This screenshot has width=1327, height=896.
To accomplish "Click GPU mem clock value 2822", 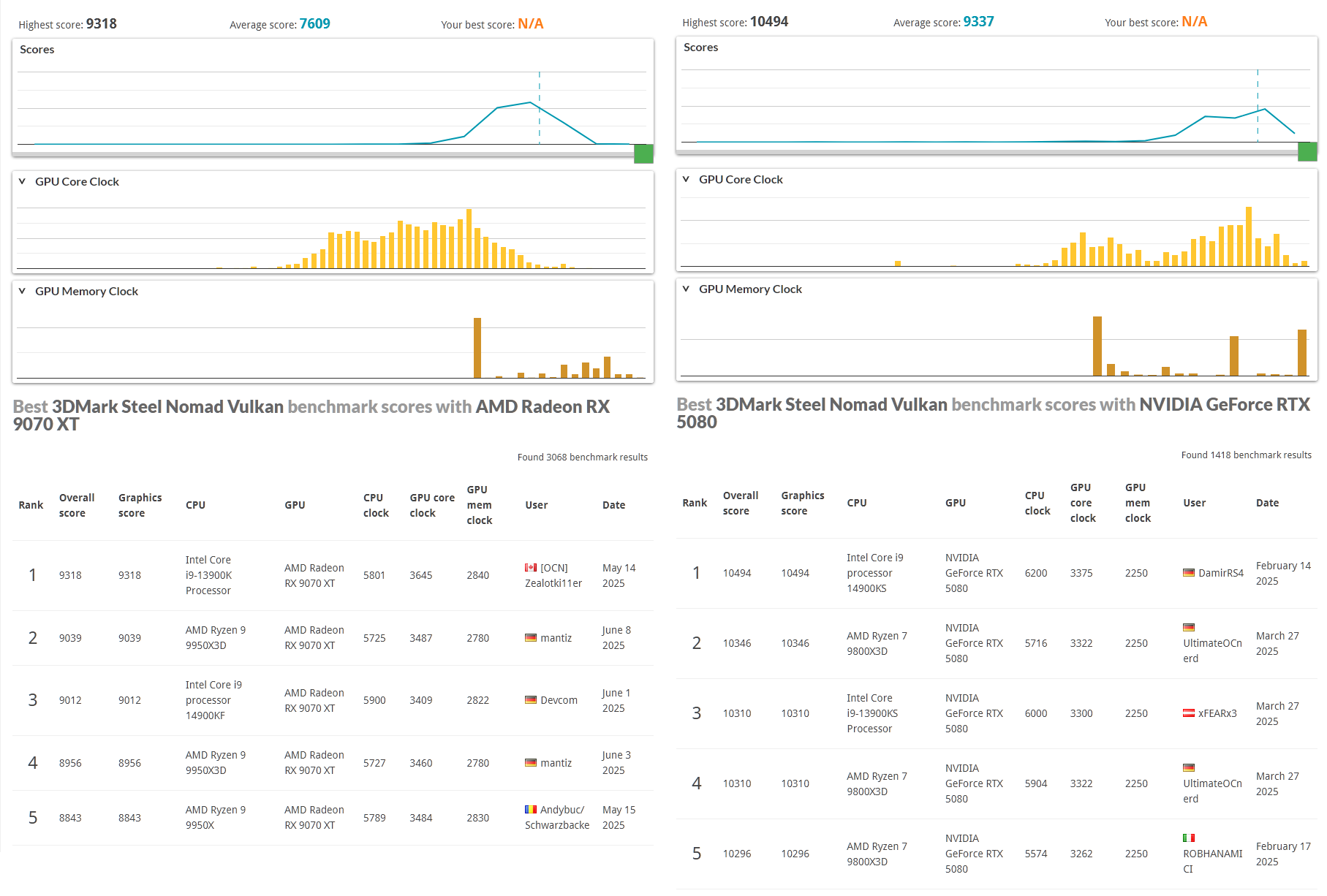I will (x=478, y=700).
